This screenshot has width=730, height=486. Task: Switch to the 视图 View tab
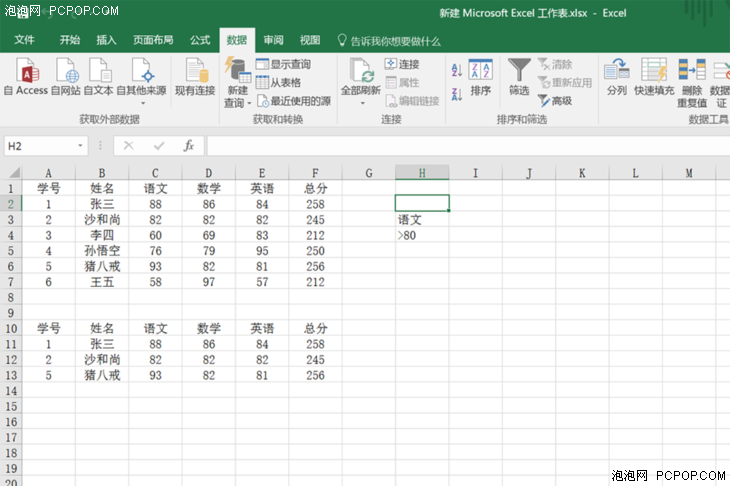(x=310, y=40)
